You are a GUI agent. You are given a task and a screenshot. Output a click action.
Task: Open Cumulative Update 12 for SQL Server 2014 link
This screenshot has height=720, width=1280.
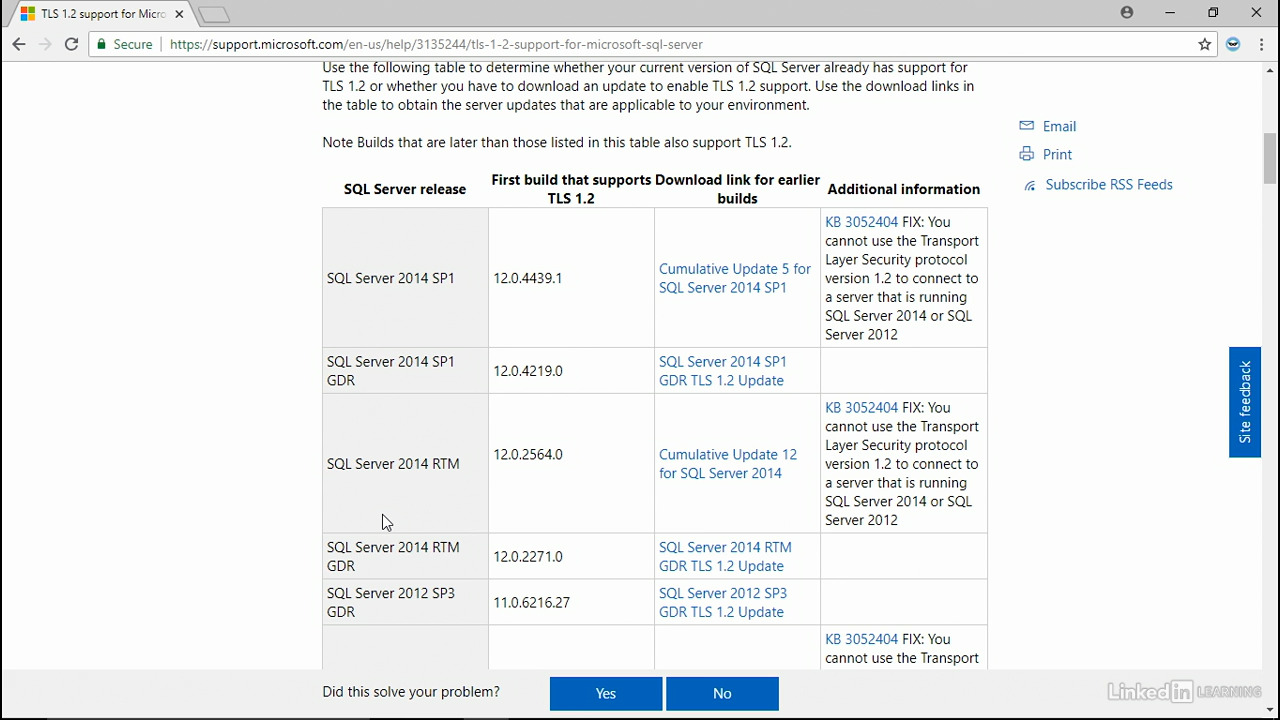tap(728, 464)
